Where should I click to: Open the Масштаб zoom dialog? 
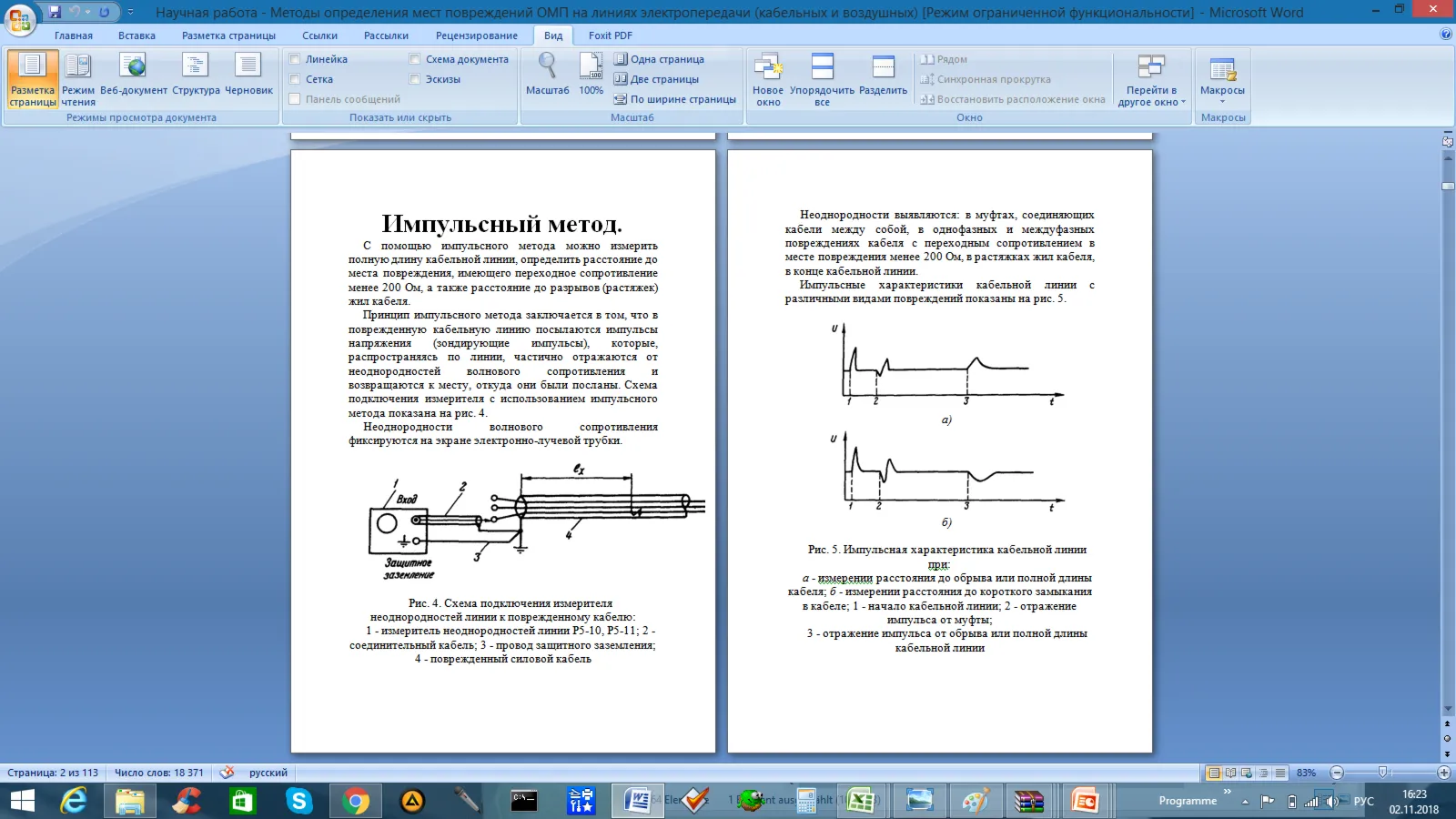click(x=547, y=74)
